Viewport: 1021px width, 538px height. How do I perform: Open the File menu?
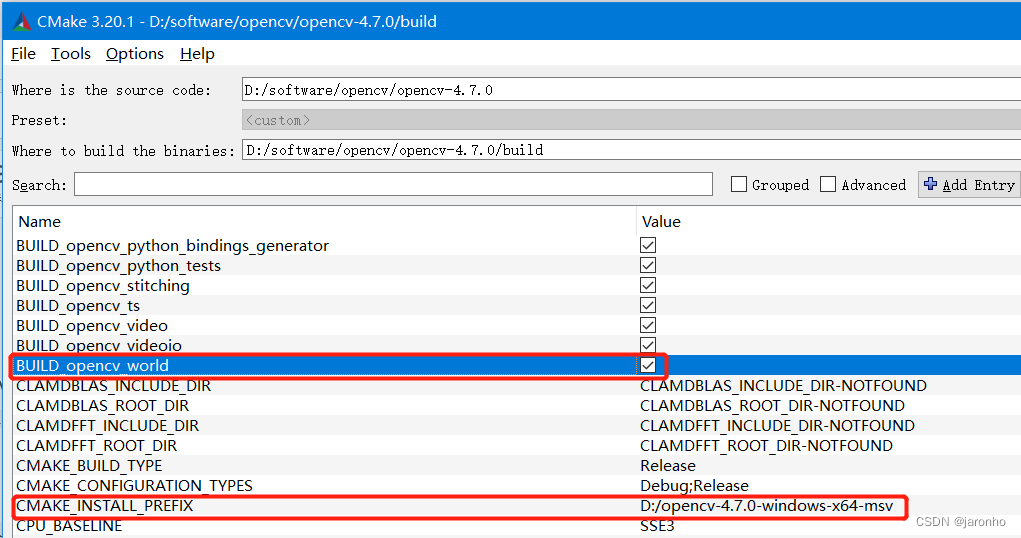[23, 53]
